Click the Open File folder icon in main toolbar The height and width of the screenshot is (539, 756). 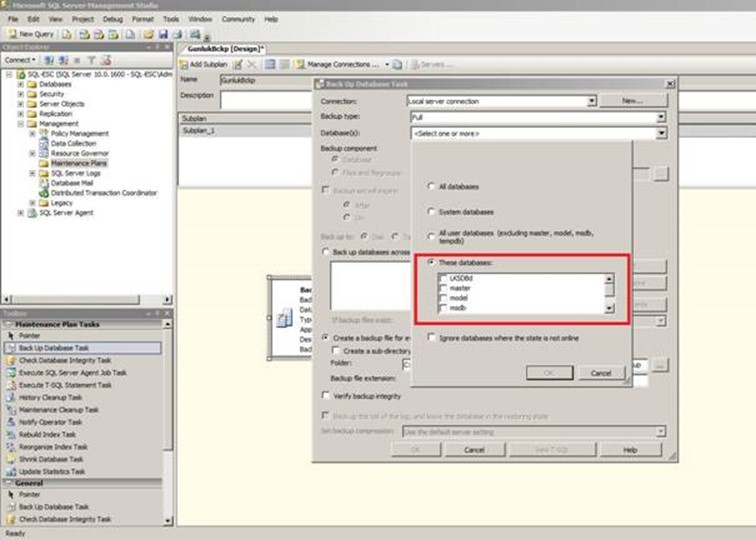(148, 34)
